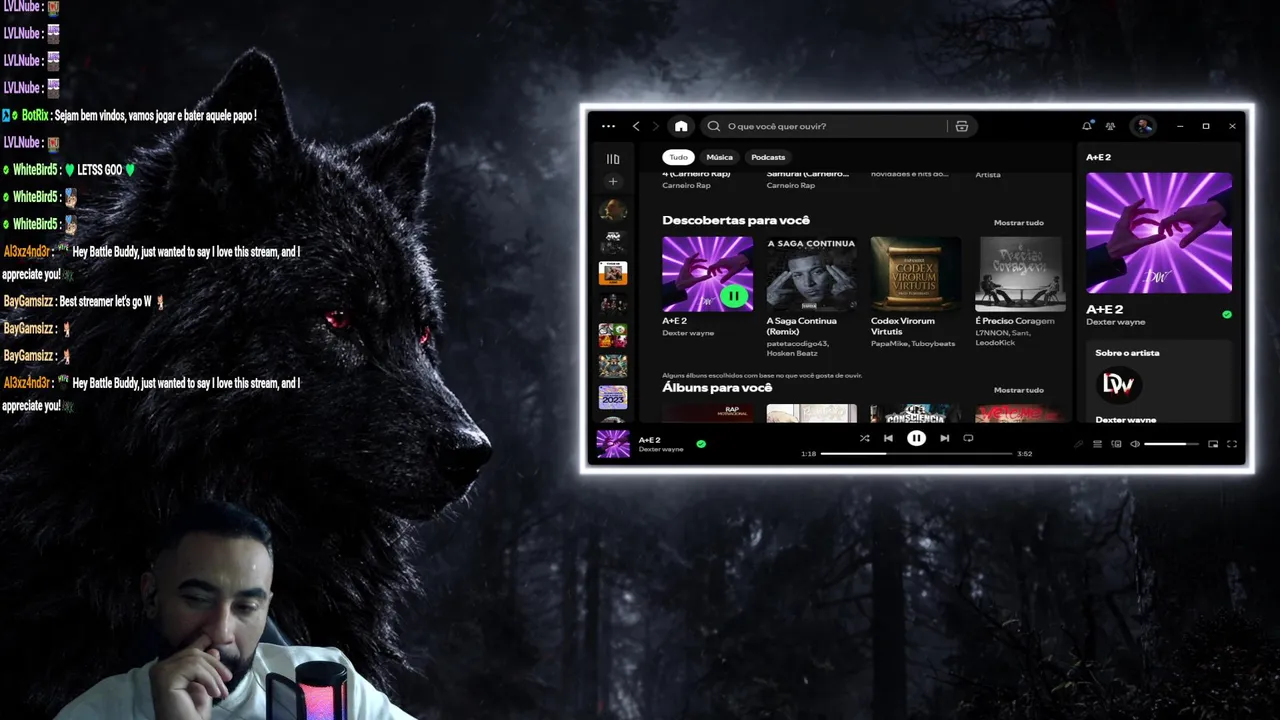Click 'Carneiro Rap' under Samurai track
Image resolution: width=1280 pixels, height=720 pixels.
coord(790,185)
